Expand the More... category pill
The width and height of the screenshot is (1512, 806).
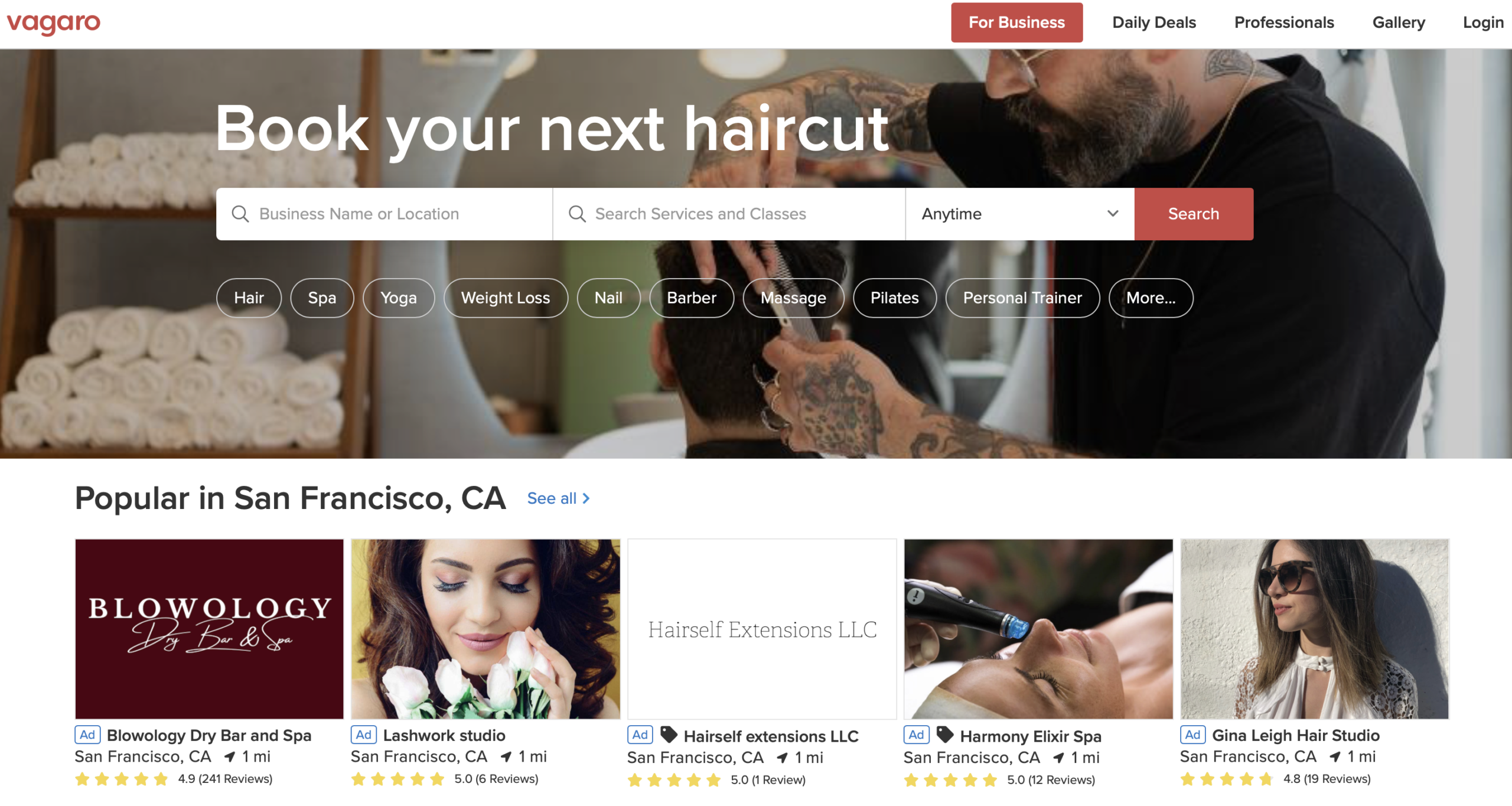[1151, 298]
